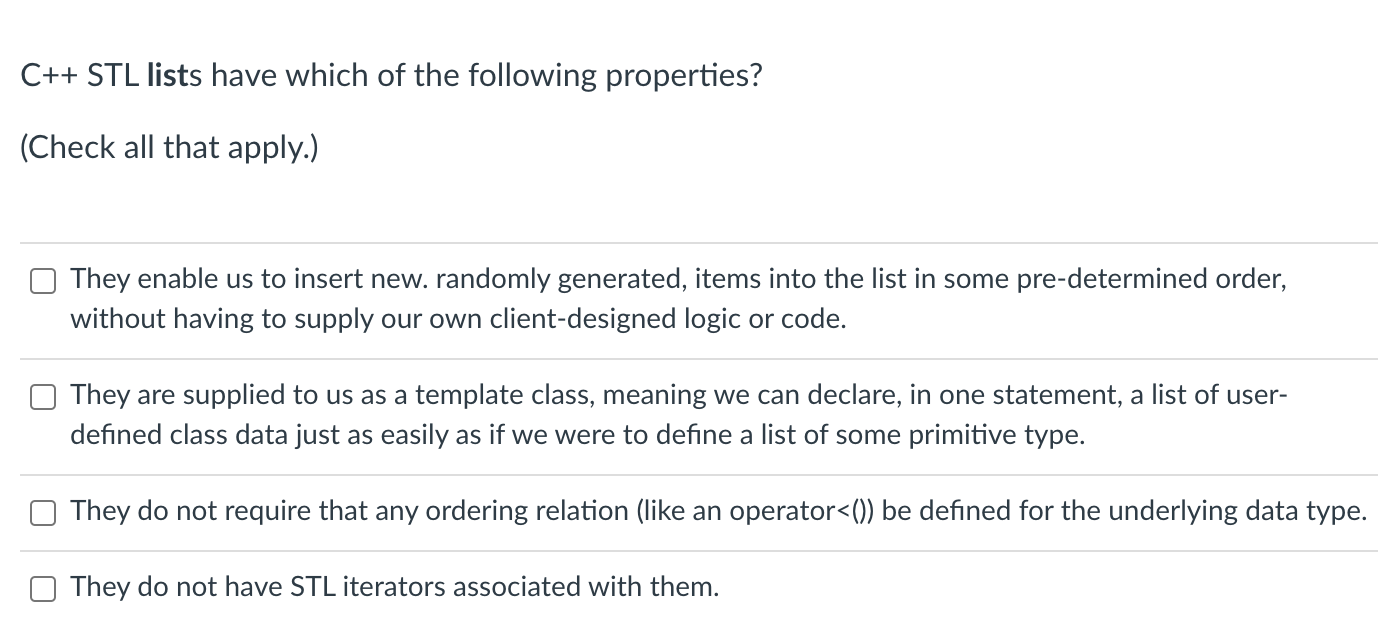Screen dimensions: 1398x618
Task: Enable the checkbox beside 'They are supplied to us as a template class'
Action: 42,397
